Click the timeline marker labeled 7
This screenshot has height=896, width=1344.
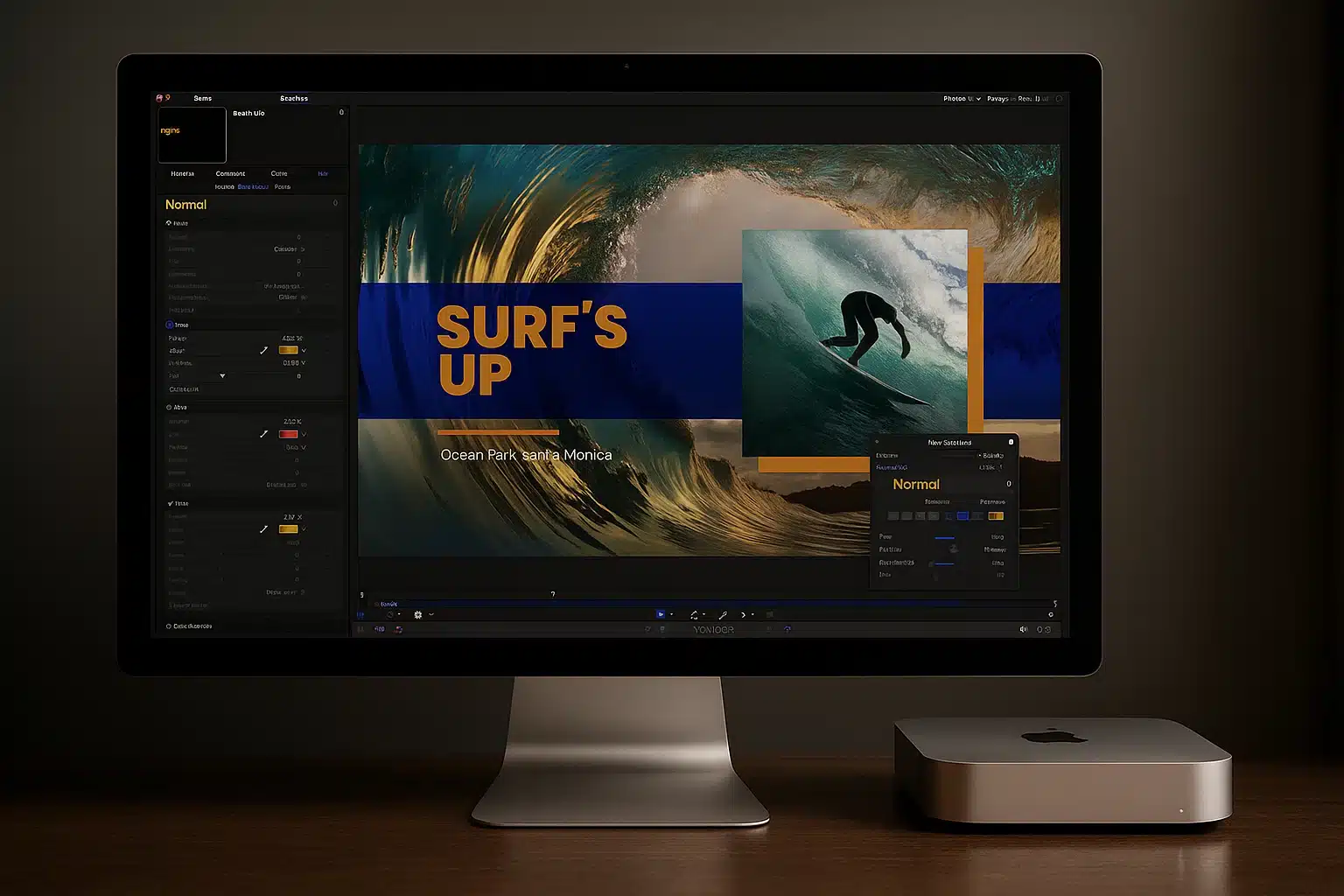(553, 594)
